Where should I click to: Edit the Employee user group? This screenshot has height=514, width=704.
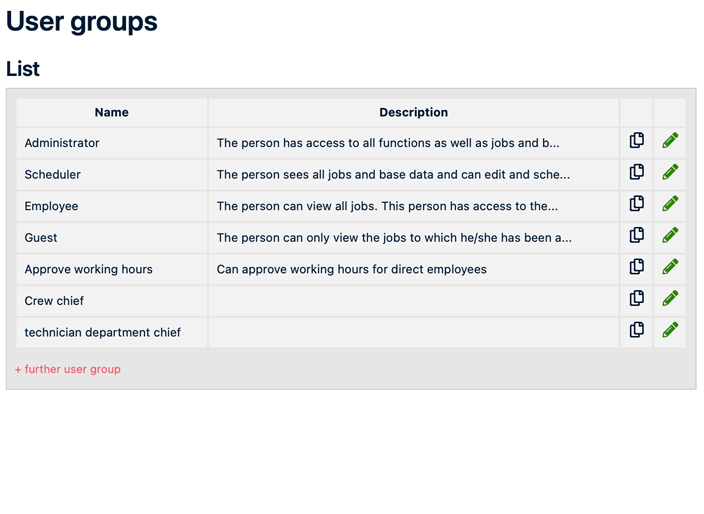(670, 205)
